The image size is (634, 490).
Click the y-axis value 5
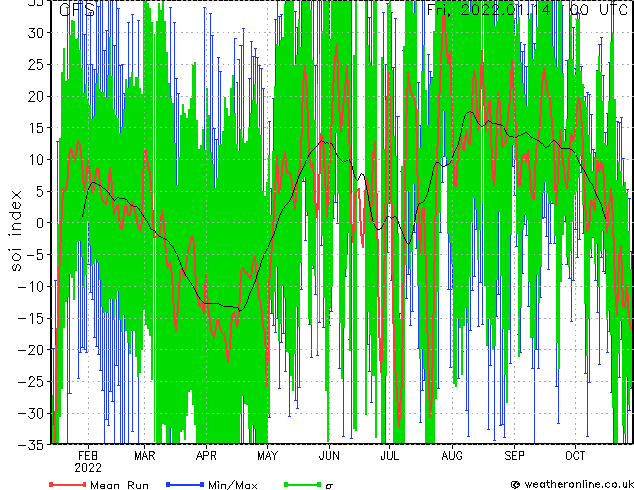click(x=40, y=191)
